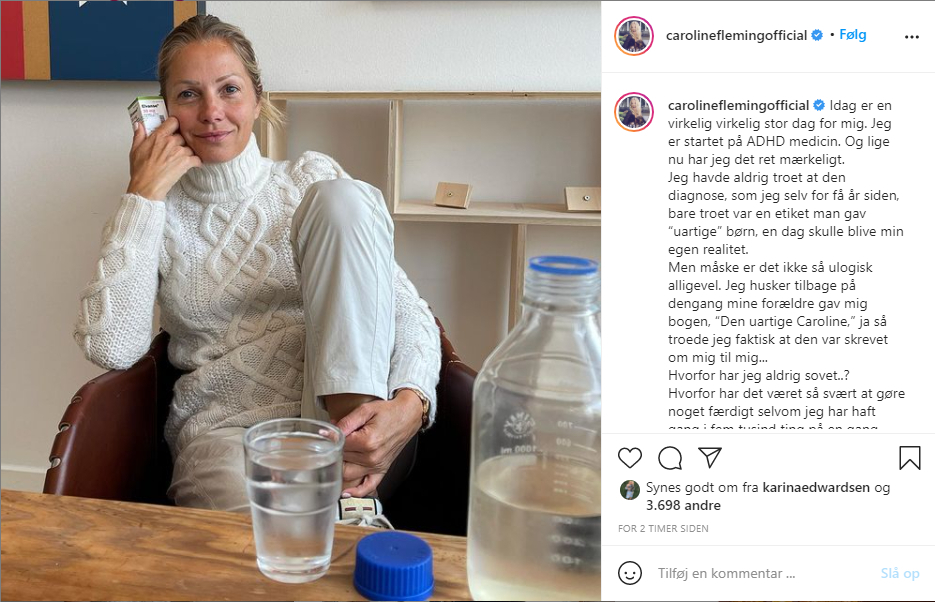Click the FOR 2 TIMER SIDEN timestamp
Image resolution: width=935 pixels, height=602 pixels.
(663, 529)
